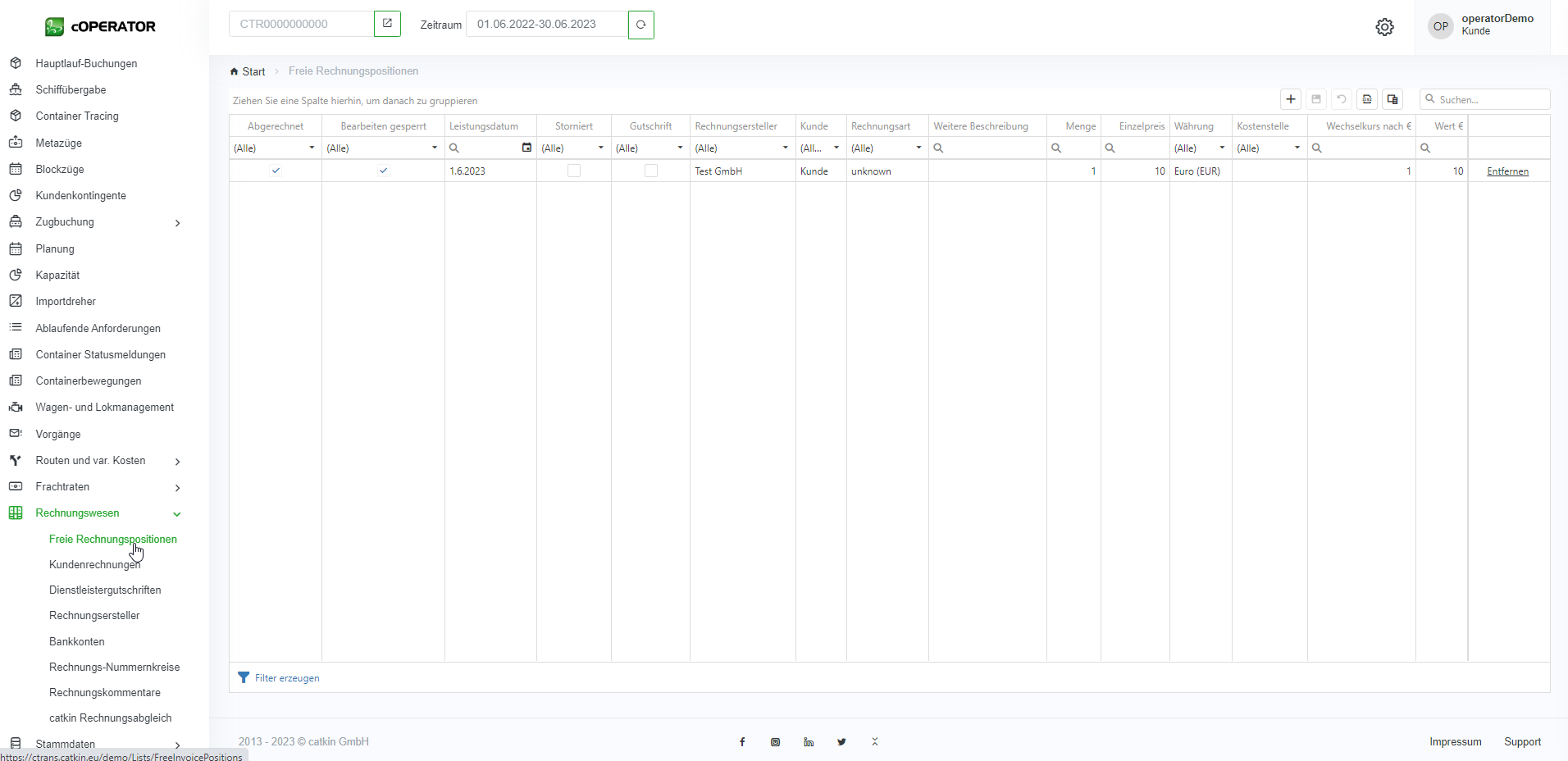Click Filter erzeugen below the grid

[286, 678]
